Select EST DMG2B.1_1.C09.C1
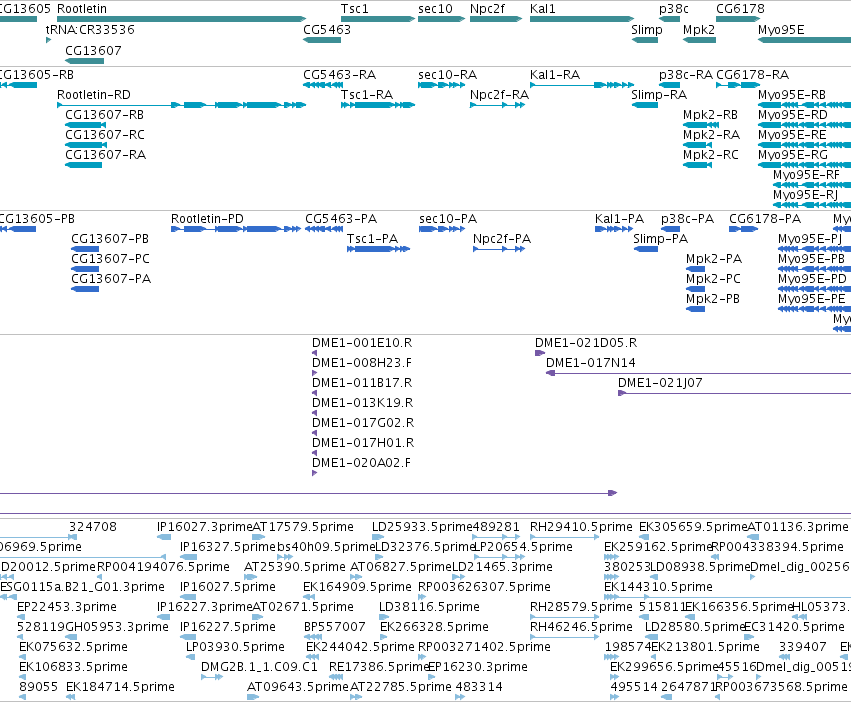The height and width of the screenshot is (702, 851). (x=259, y=667)
